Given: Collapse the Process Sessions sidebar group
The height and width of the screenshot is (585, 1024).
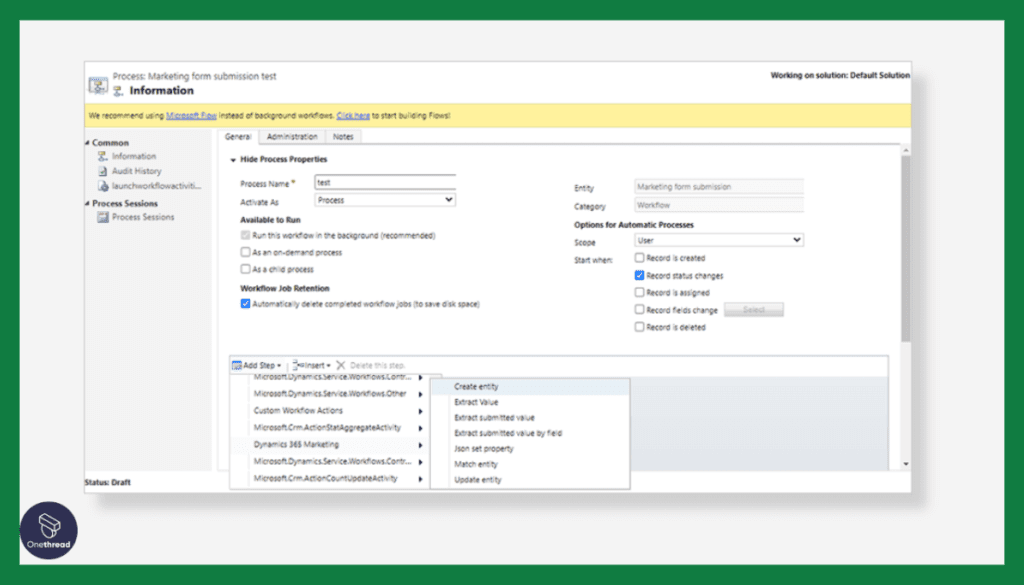Looking at the screenshot, I should [88, 203].
